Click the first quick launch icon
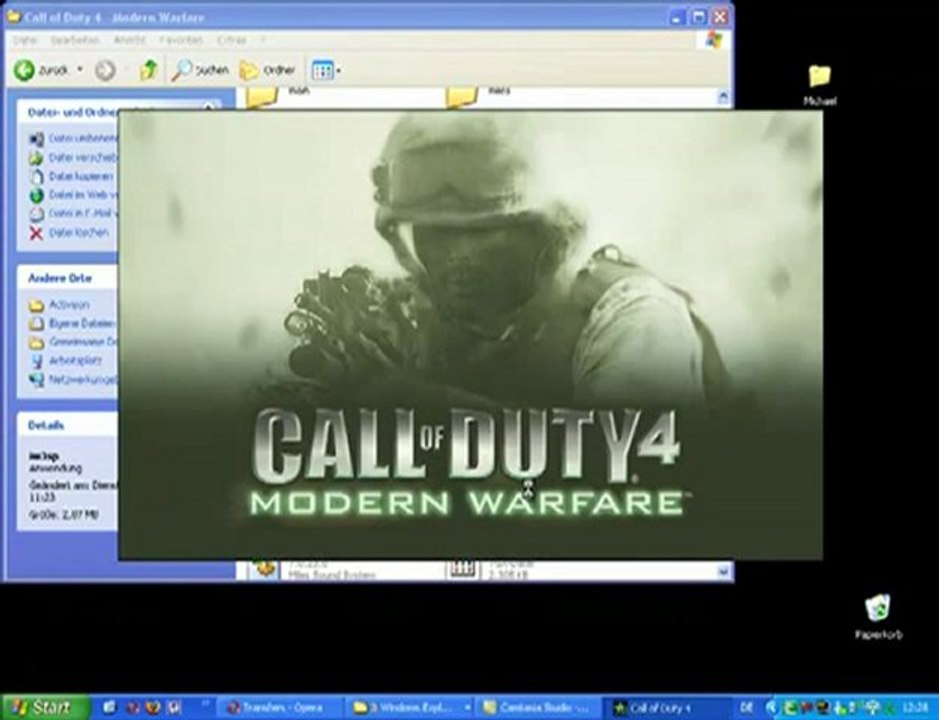 [x=110, y=708]
